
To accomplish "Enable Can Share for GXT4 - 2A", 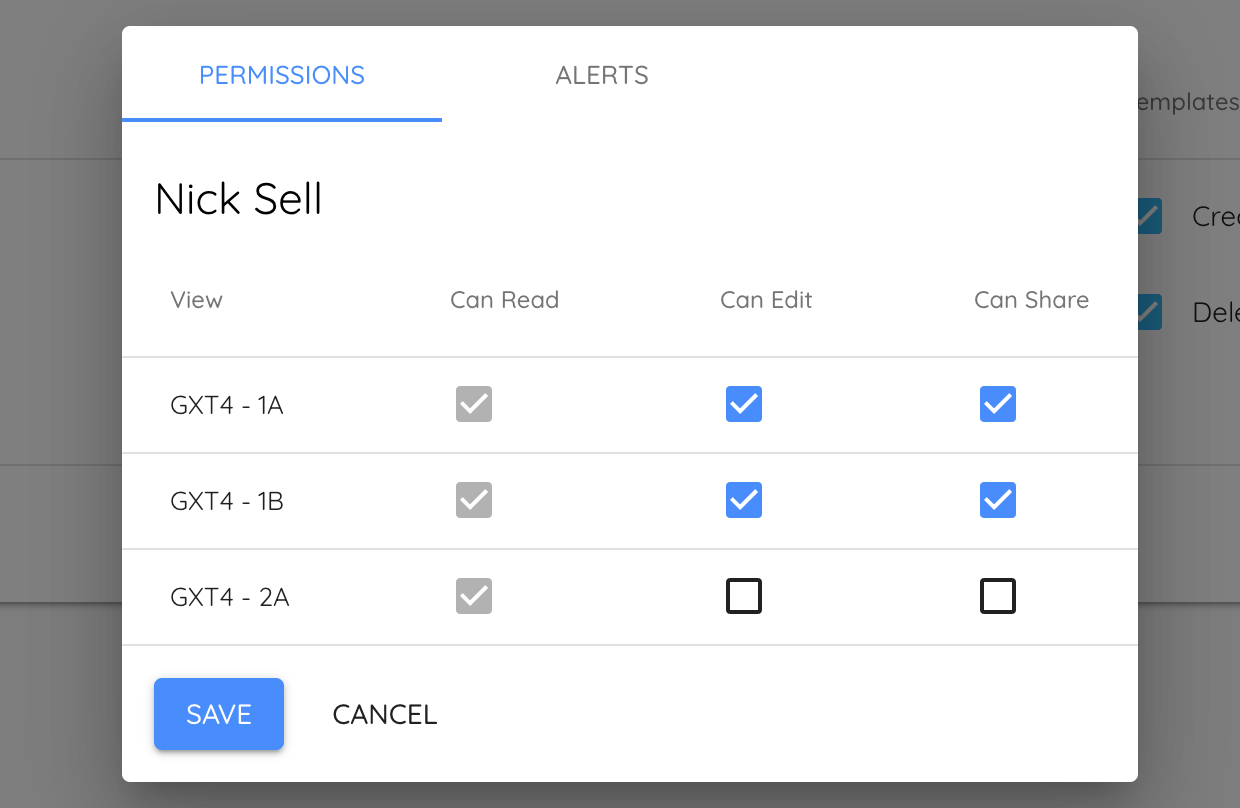I will (997, 596).
